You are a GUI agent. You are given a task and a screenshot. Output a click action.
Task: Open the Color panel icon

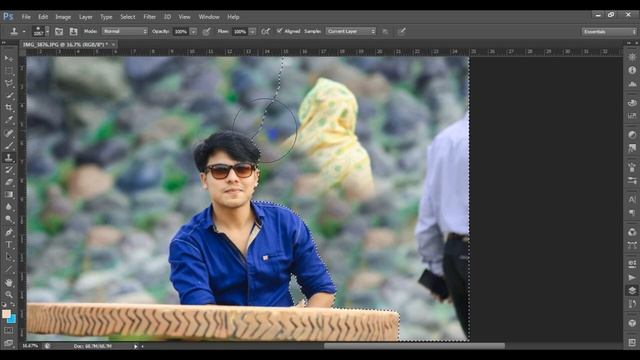(632, 103)
